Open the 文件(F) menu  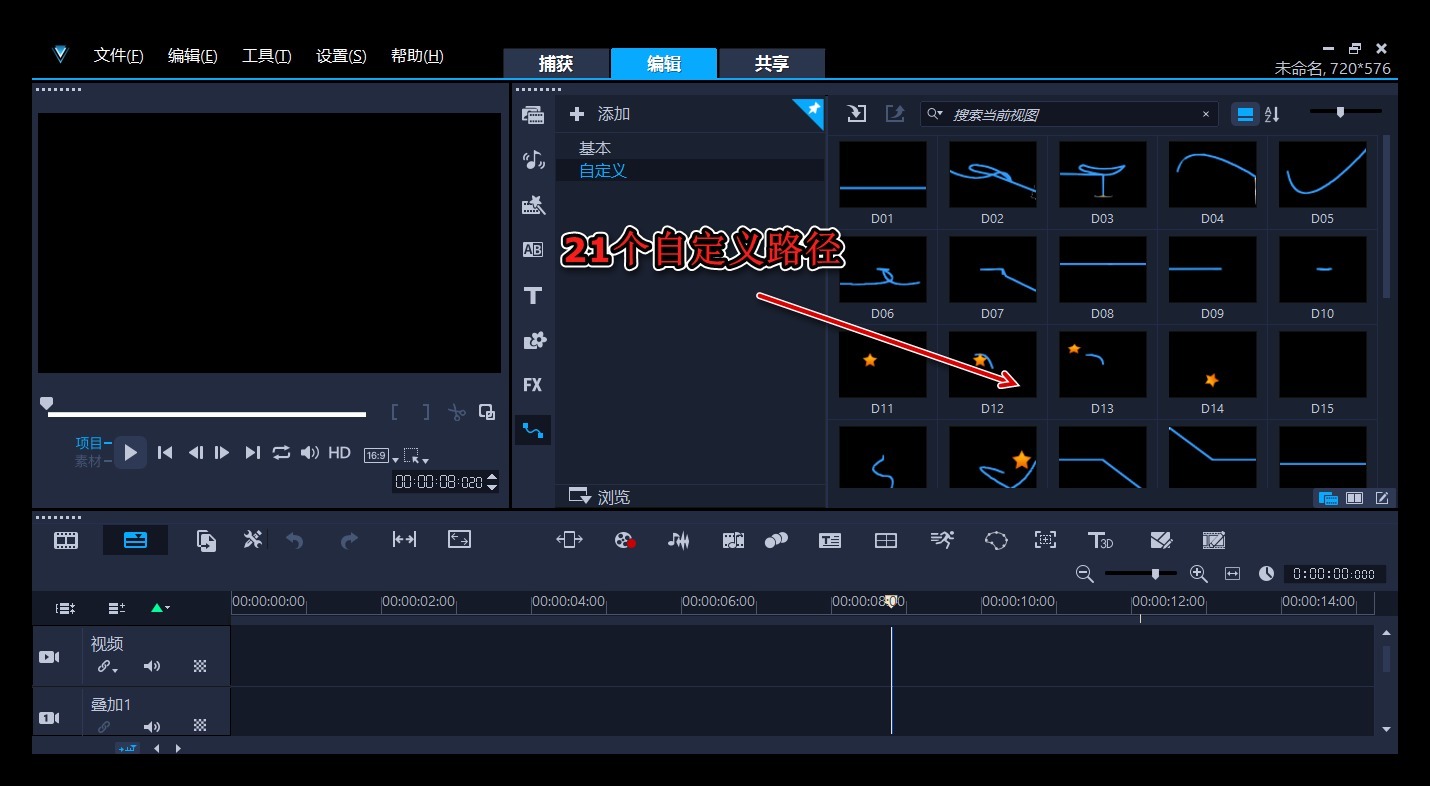pyautogui.click(x=118, y=56)
